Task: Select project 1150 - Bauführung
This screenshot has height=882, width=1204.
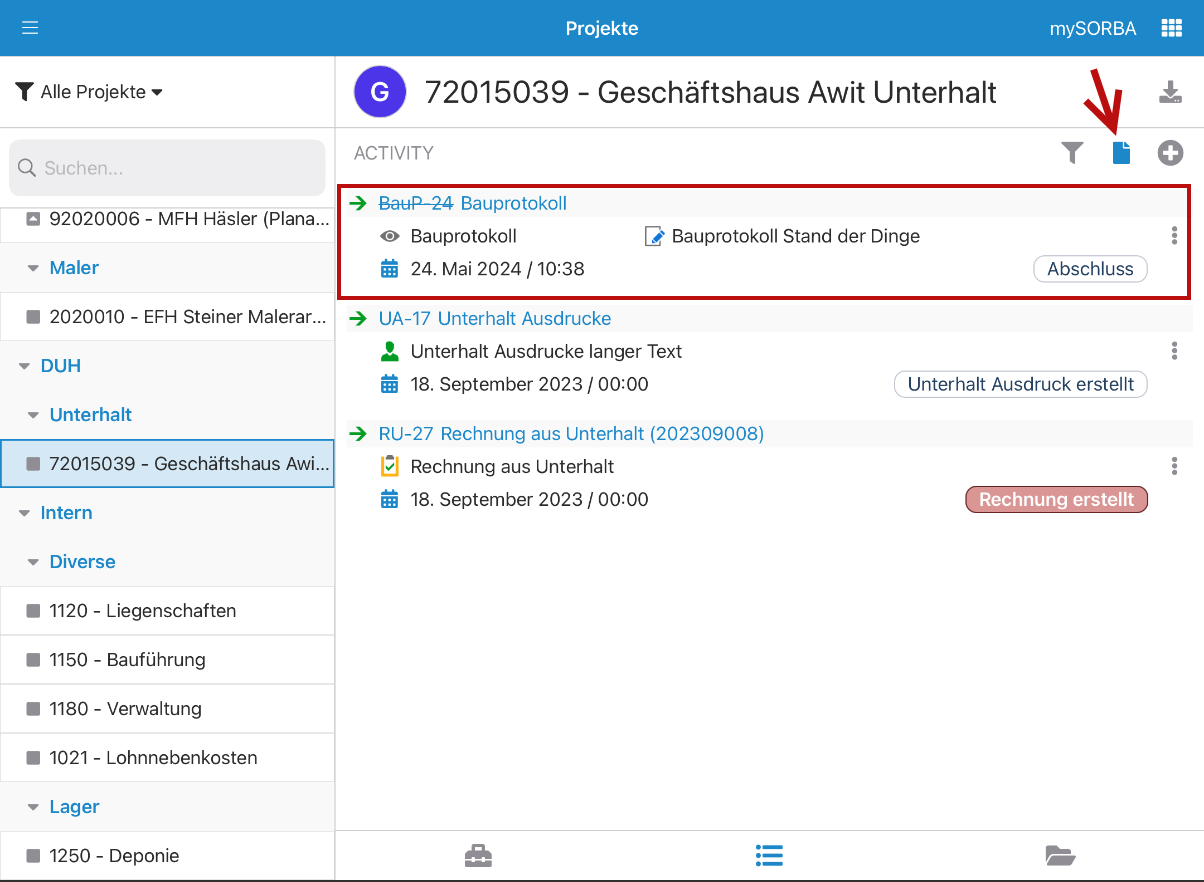Action: coord(167,660)
